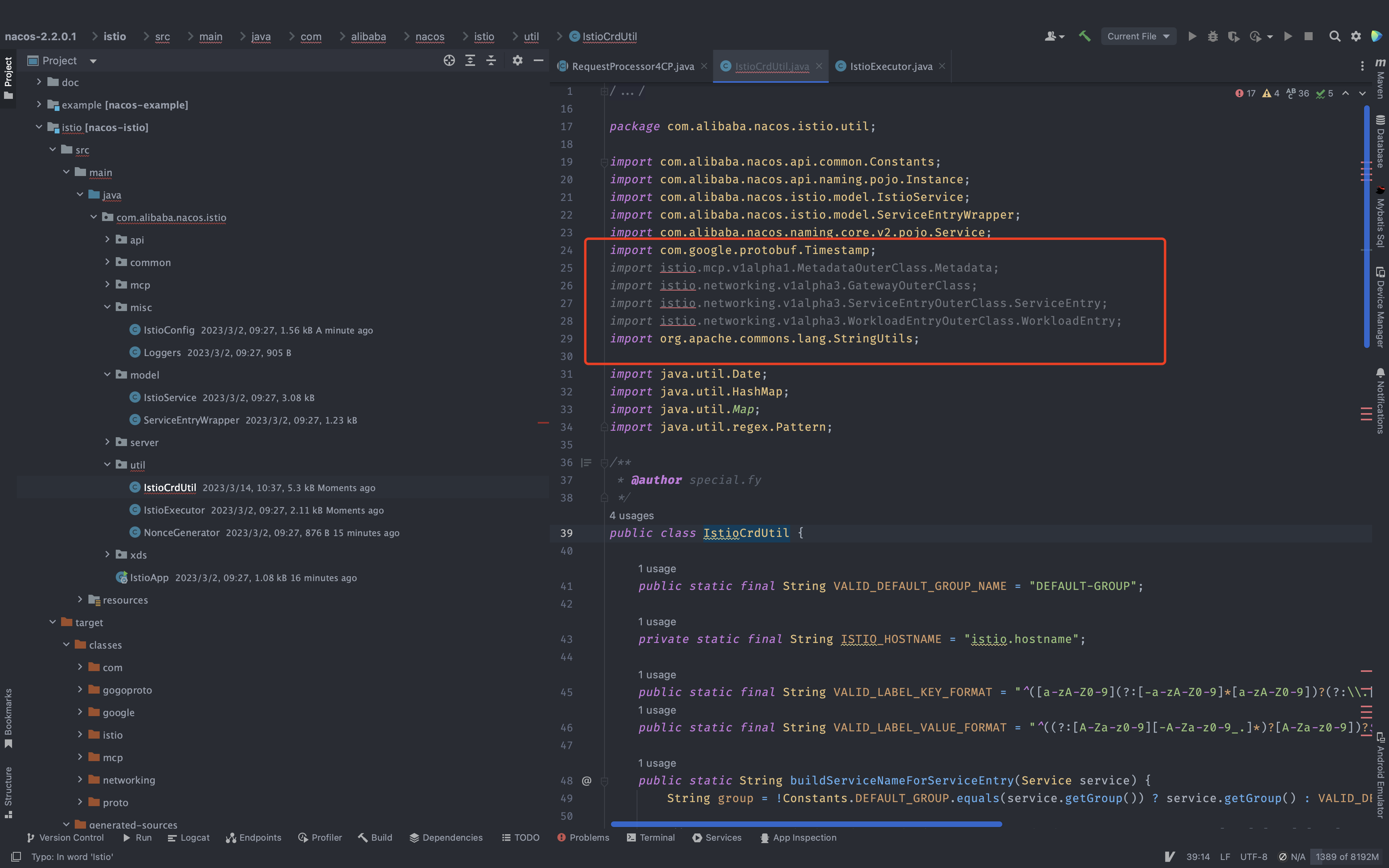Image resolution: width=1389 pixels, height=868 pixels.
Task: Open Project view selector dropdown
Action: click(x=62, y=60)
